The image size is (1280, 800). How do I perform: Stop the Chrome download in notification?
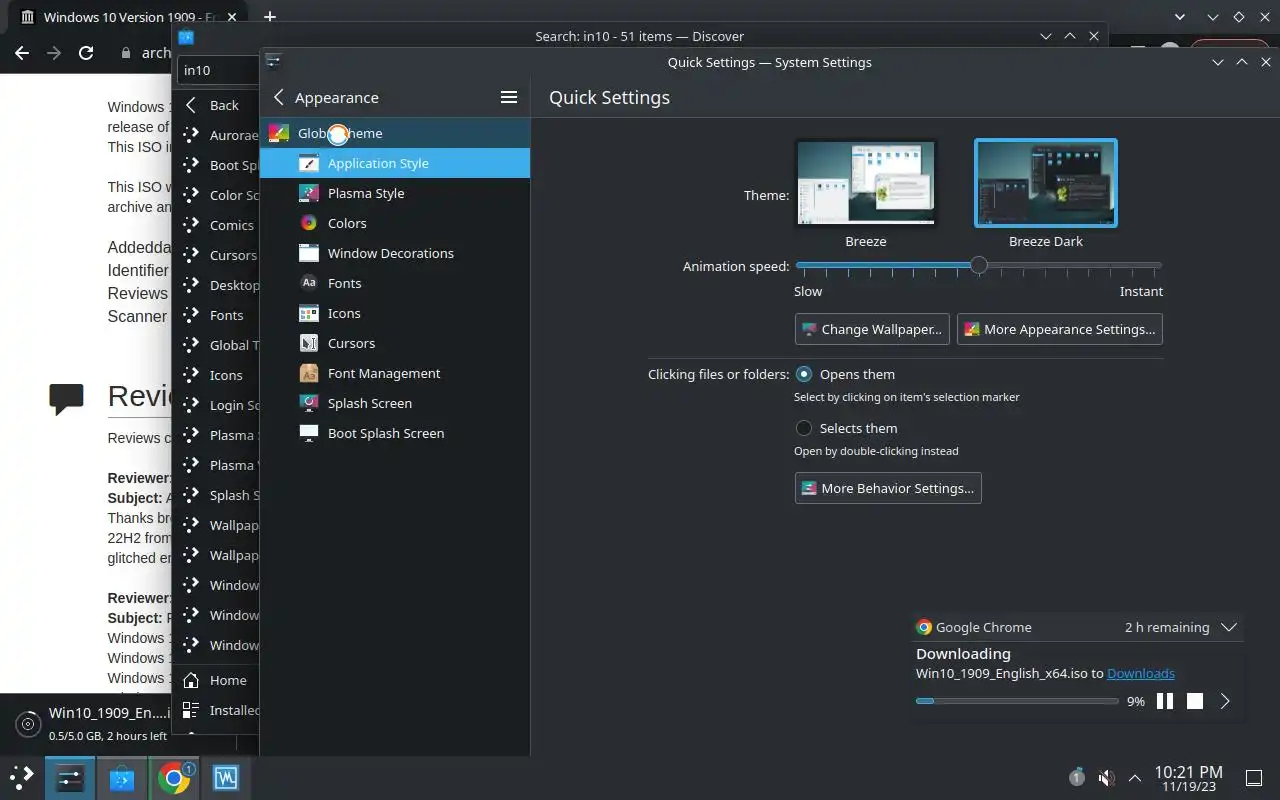(x=1195, y=701)
